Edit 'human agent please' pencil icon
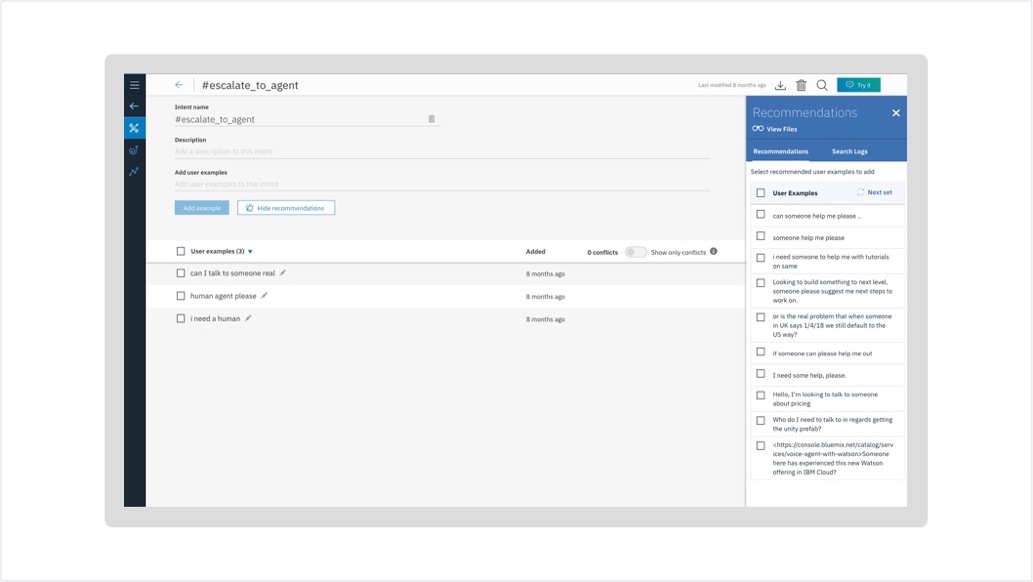Screen dimensions: 1033x582 click(x=264, y=296)
